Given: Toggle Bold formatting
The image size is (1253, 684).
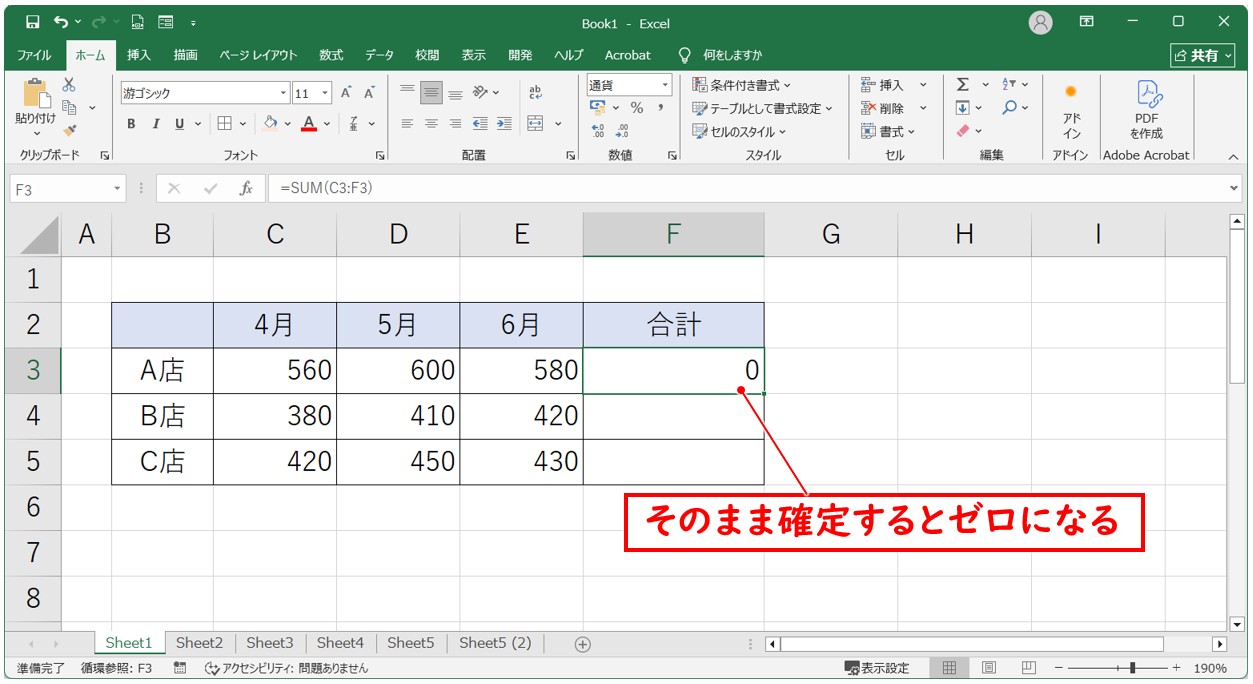Looking at the screenshot, I should click(x=131, y=124).
